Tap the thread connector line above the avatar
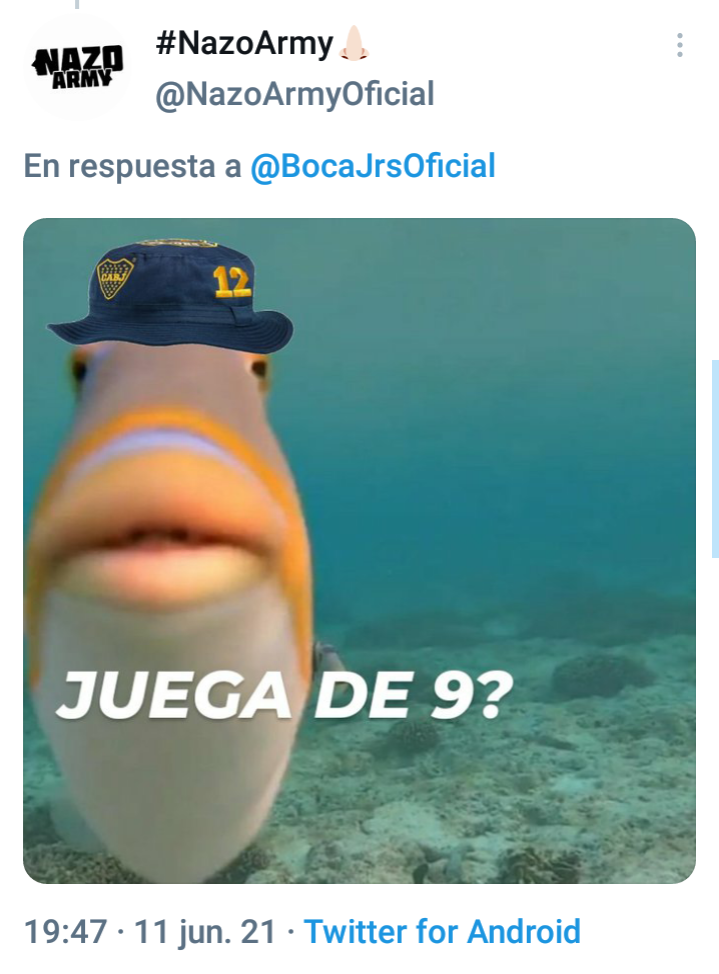The image size is (719, 974). (77, 4)
